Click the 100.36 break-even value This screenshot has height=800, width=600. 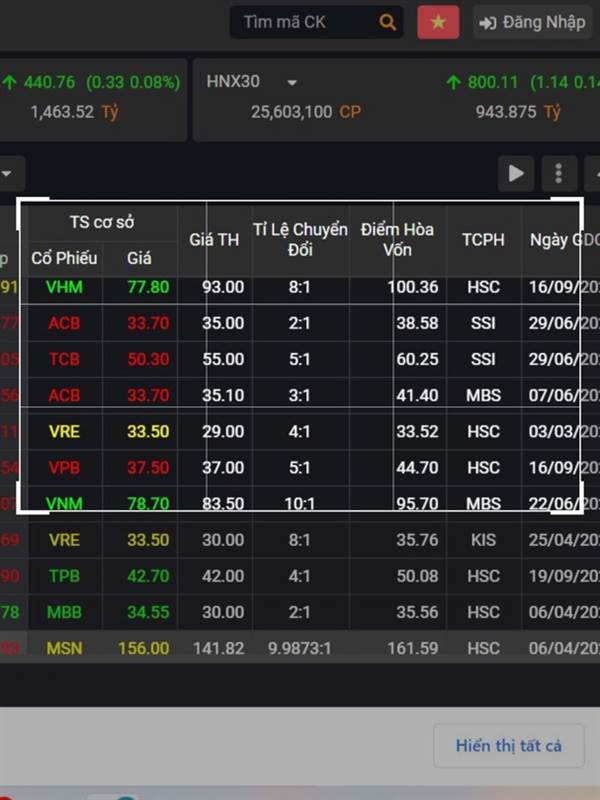[x=412, y=287]
